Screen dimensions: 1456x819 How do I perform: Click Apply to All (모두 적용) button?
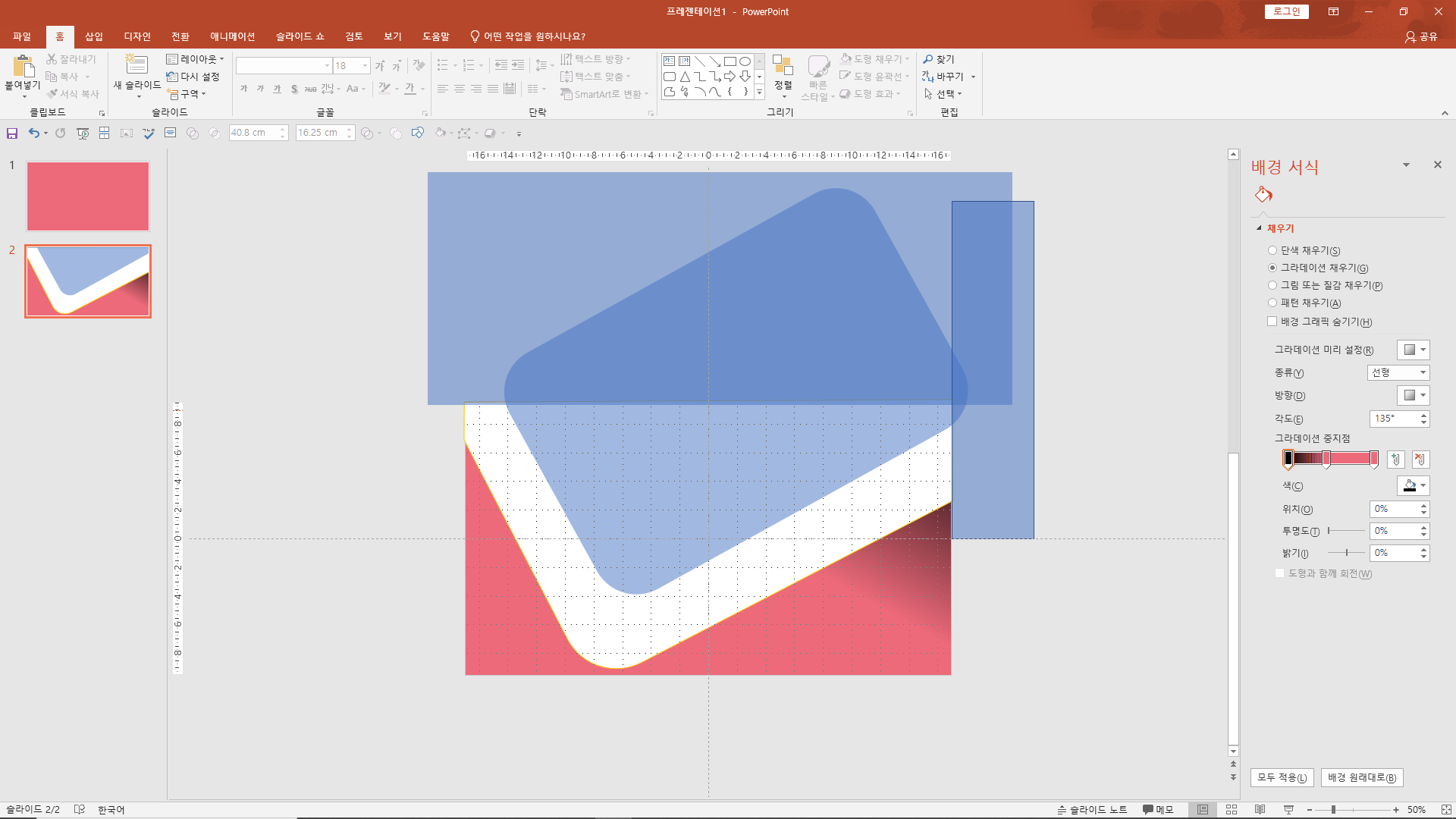pos(1282,777)
